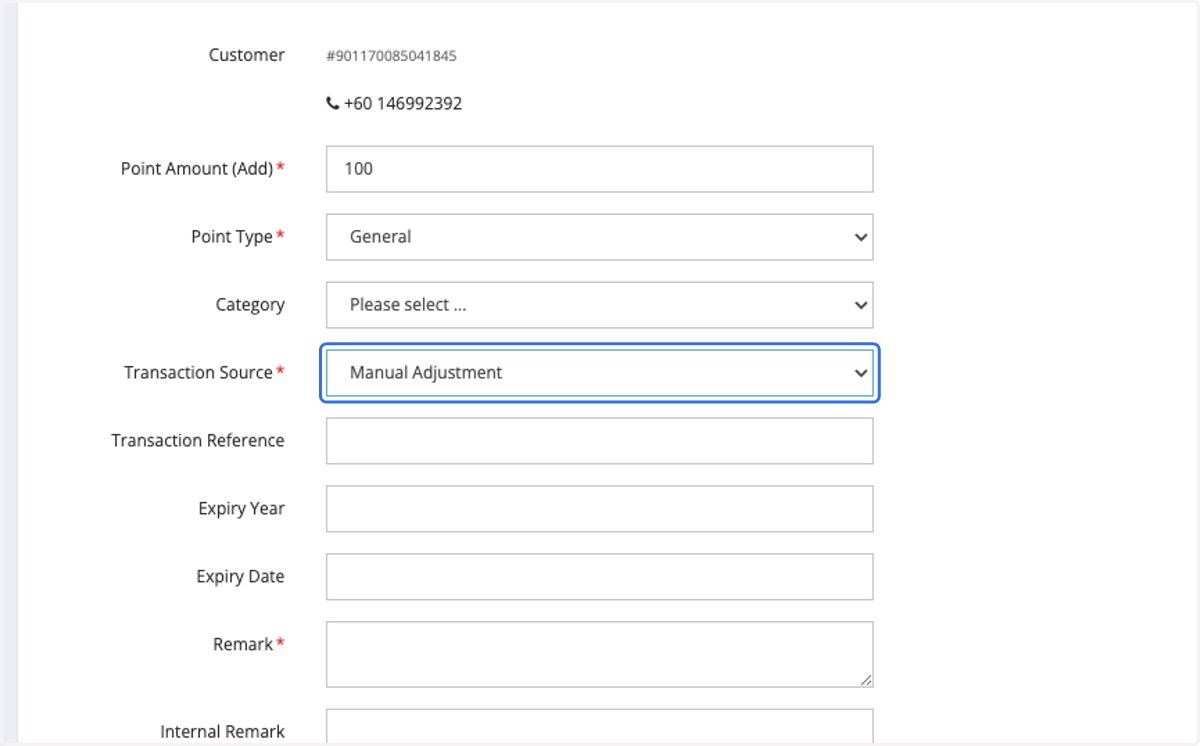Screen dimensions: 1200x746
Task: Click the Point Amount (Add) input field
Action: point(599,169)
